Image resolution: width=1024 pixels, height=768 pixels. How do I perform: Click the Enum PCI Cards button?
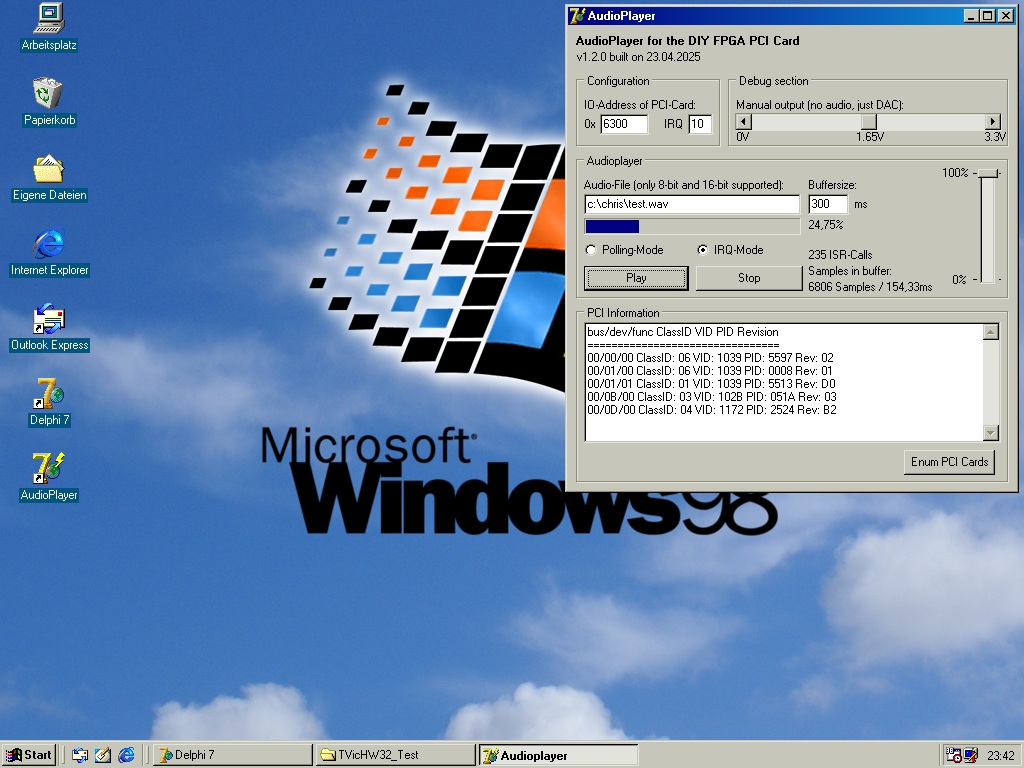pyautogui.click(x=949, y=462)
